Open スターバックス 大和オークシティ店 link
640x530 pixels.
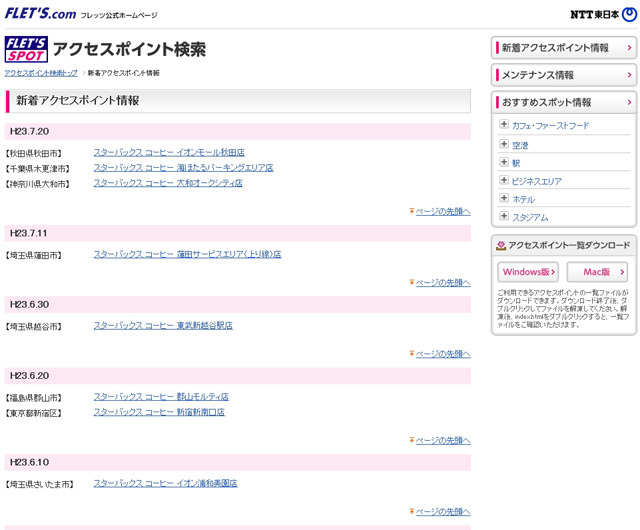[168, 183]
